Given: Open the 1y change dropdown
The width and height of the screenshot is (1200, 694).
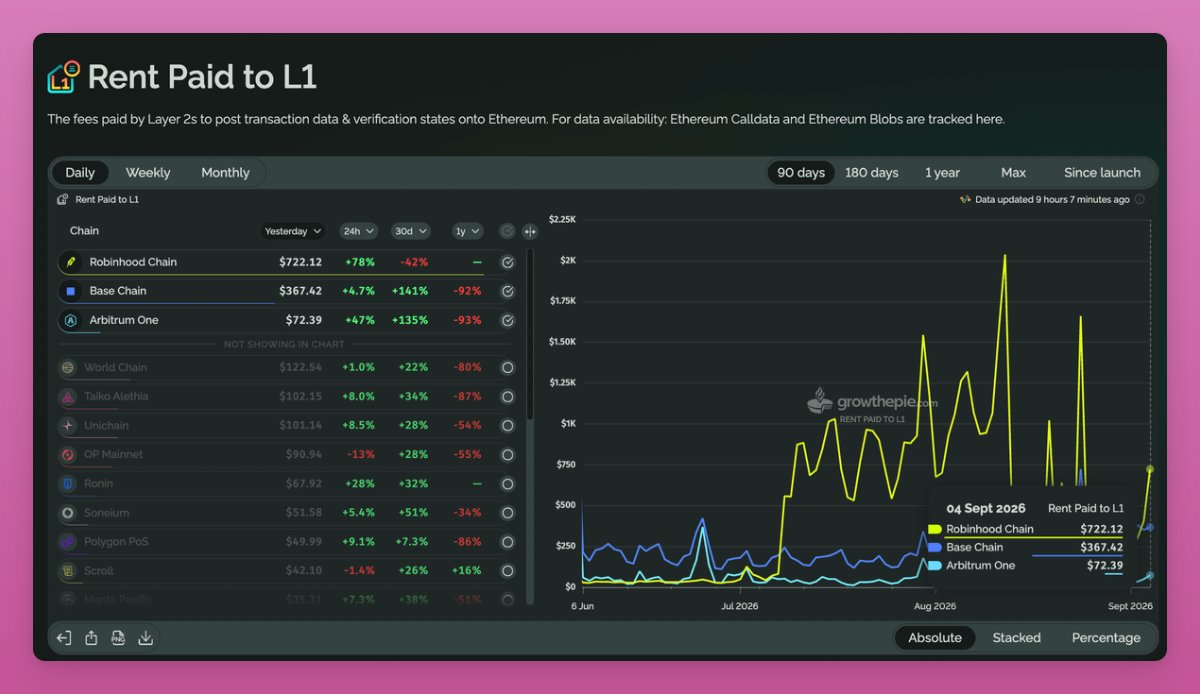Looking at the screenshot, I should [x=467, y=231].
